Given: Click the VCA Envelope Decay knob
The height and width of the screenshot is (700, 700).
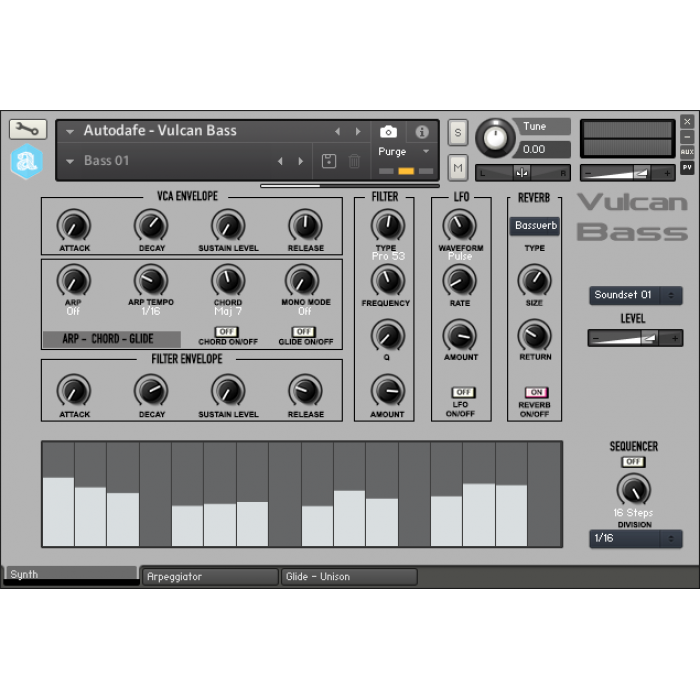Looking at the screenshot, I should click(151, 226).
